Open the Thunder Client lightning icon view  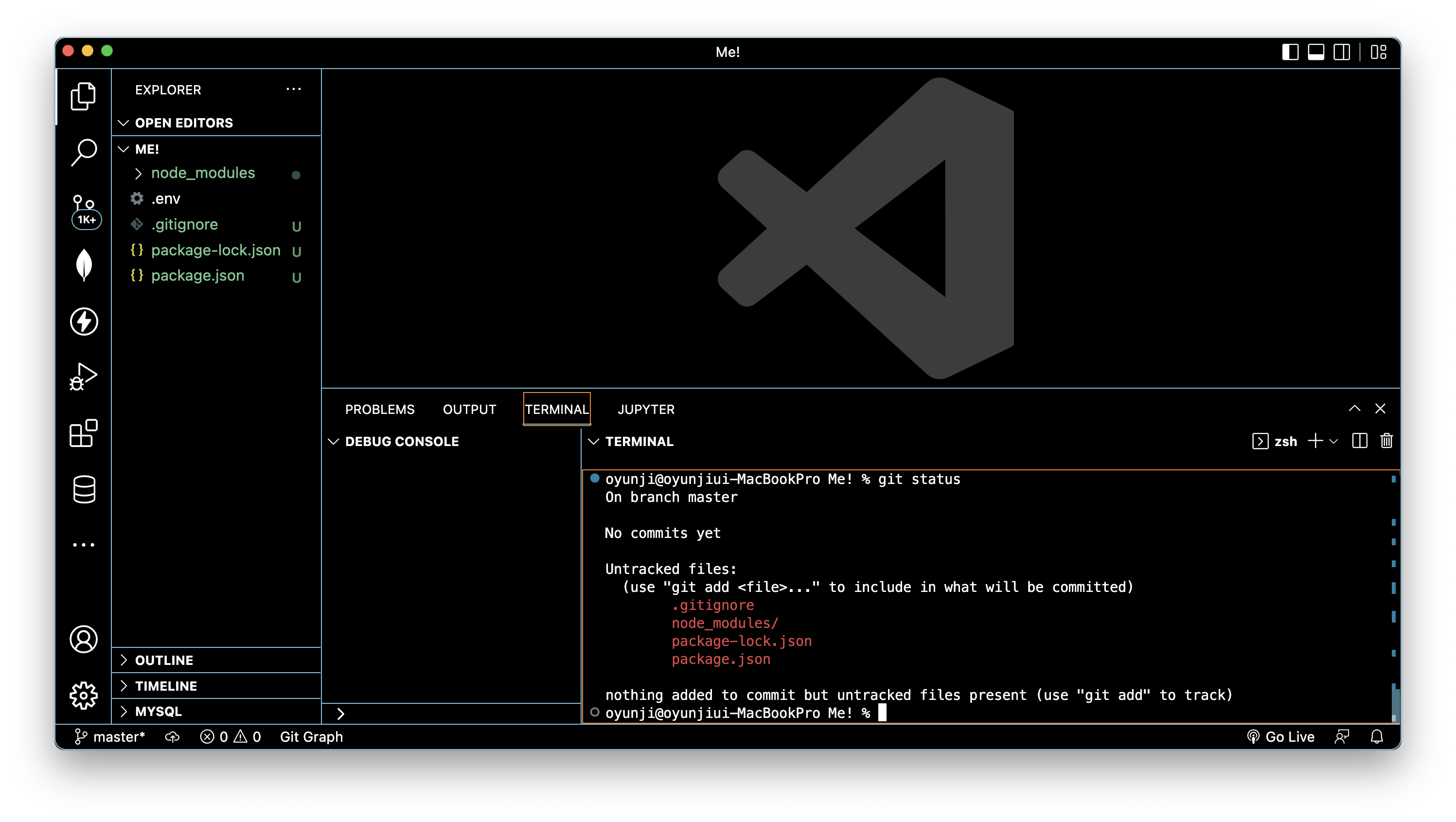(84, 321)
